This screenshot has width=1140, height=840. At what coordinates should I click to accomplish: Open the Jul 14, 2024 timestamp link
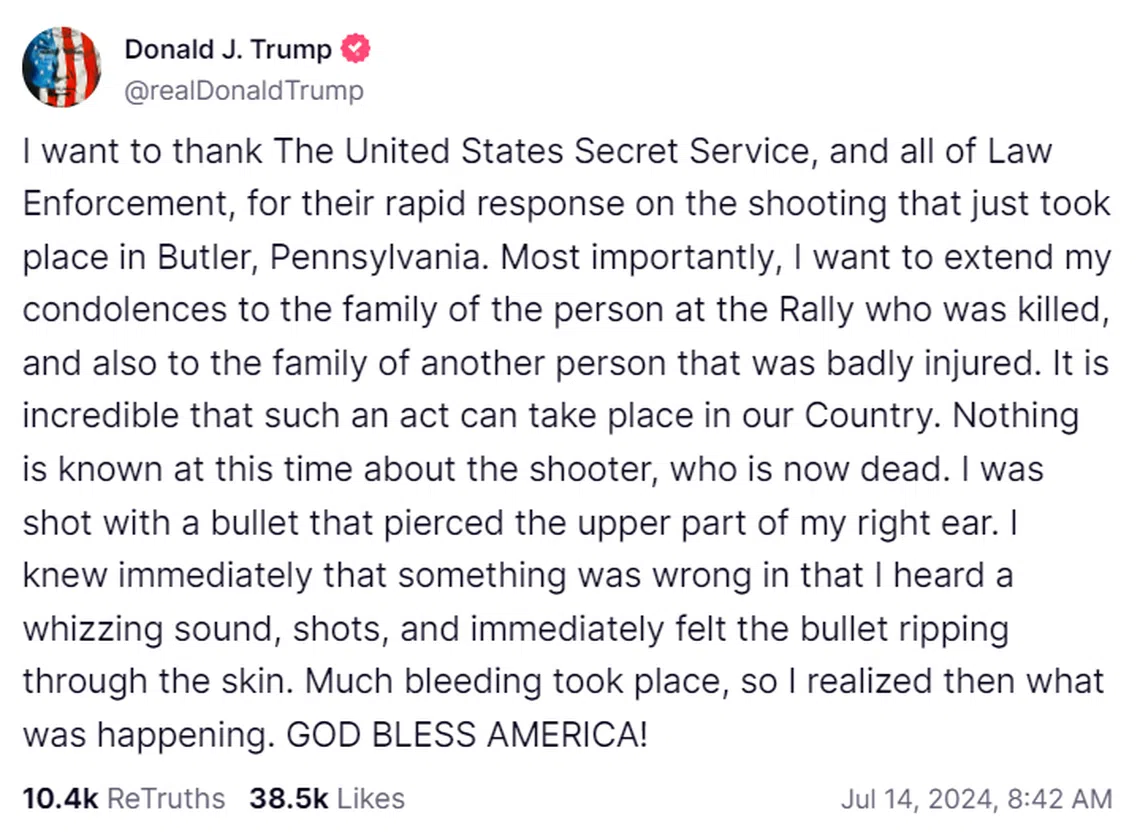click(x=976, y=799)
